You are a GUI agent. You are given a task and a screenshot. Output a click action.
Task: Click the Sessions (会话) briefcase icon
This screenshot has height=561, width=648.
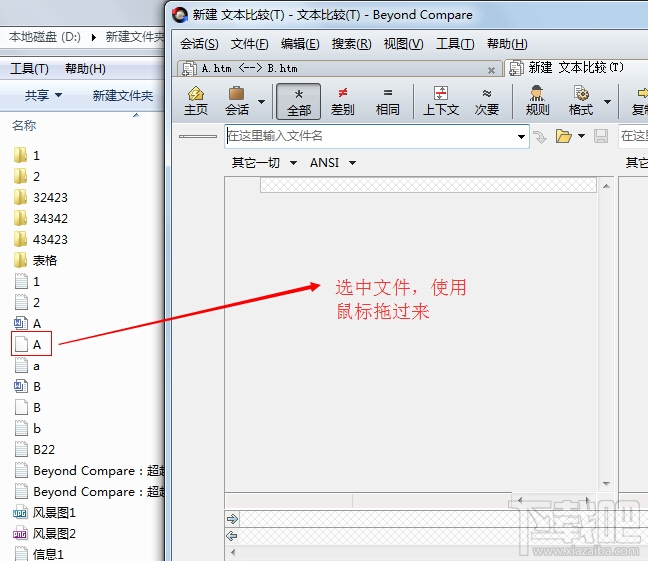237,101
